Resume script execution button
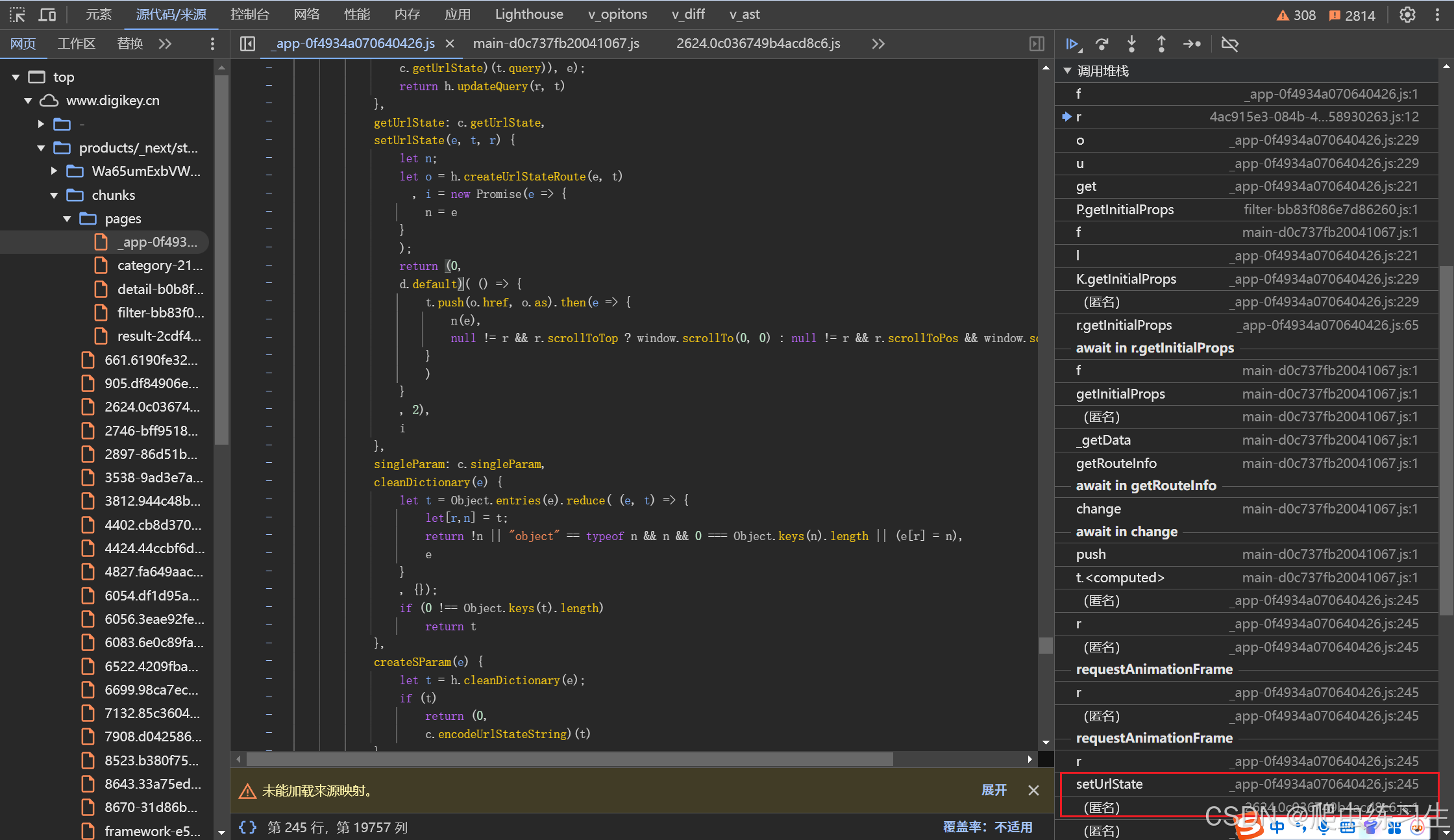Viewport: 1454px width, 840px height. tap(1072, 44)
